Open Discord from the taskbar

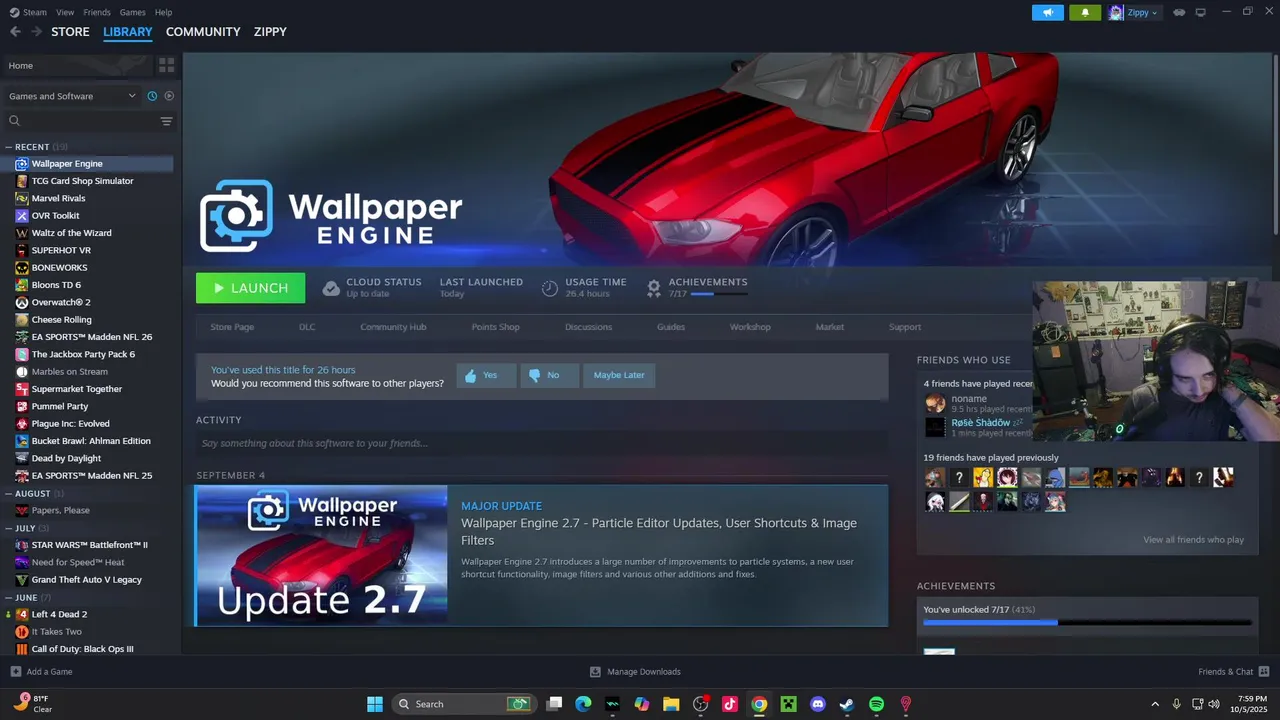(817, 704)
